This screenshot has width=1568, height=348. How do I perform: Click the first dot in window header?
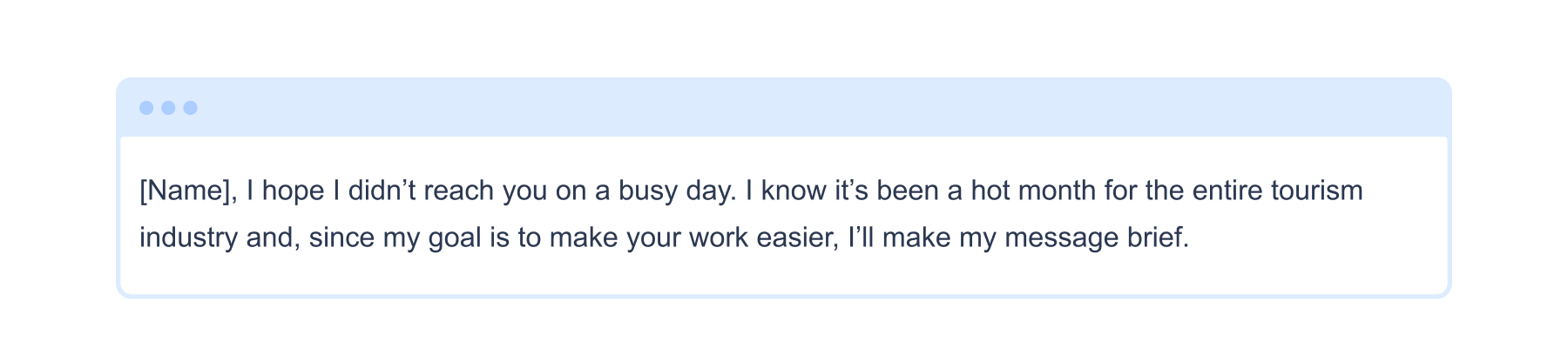(x=146, y=108)
